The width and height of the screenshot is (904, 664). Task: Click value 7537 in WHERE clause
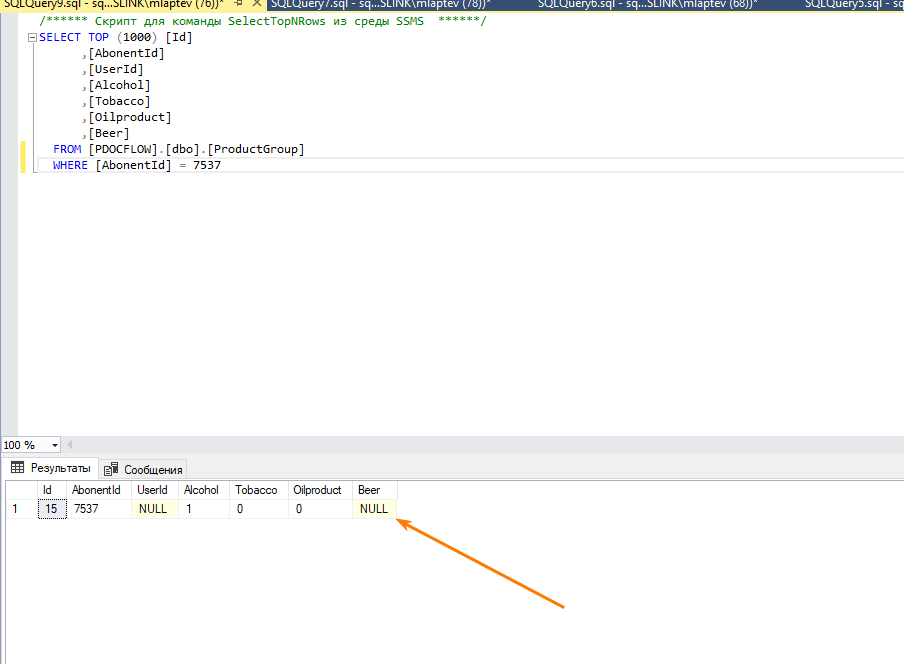207,165
